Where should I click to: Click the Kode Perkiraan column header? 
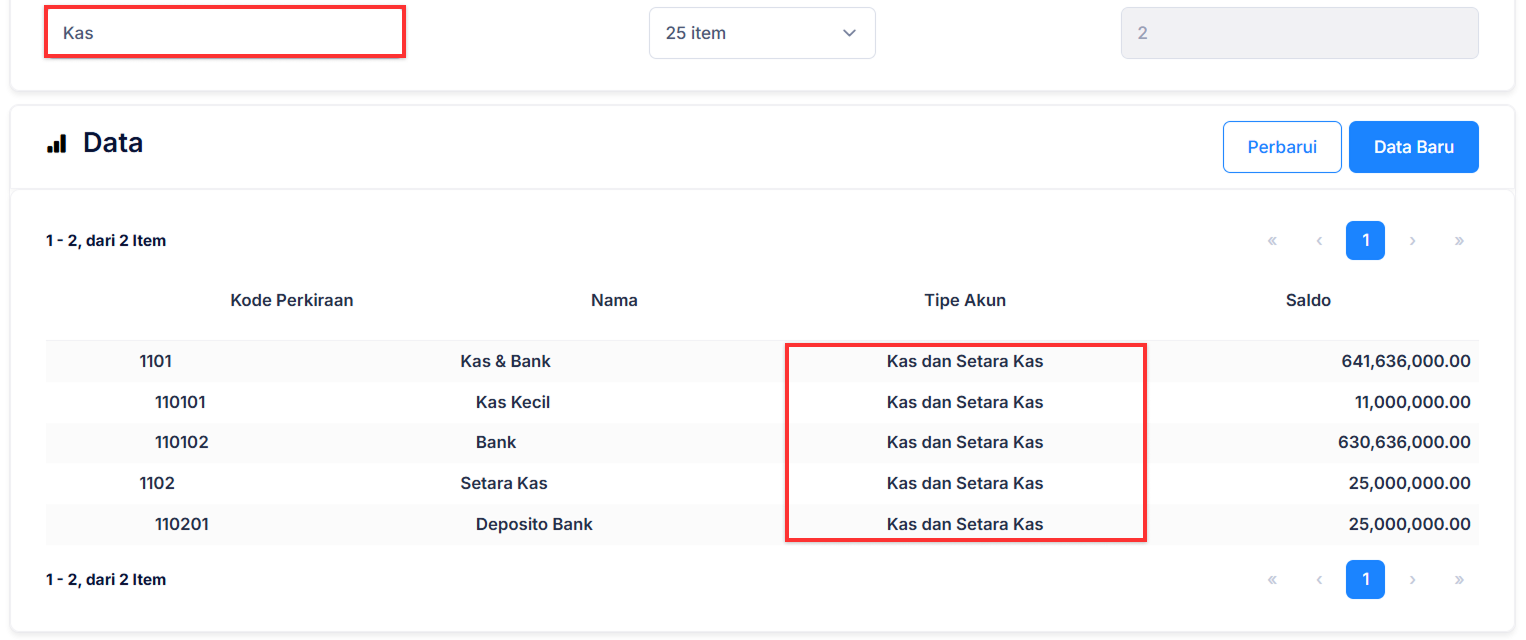click(291, 299)
